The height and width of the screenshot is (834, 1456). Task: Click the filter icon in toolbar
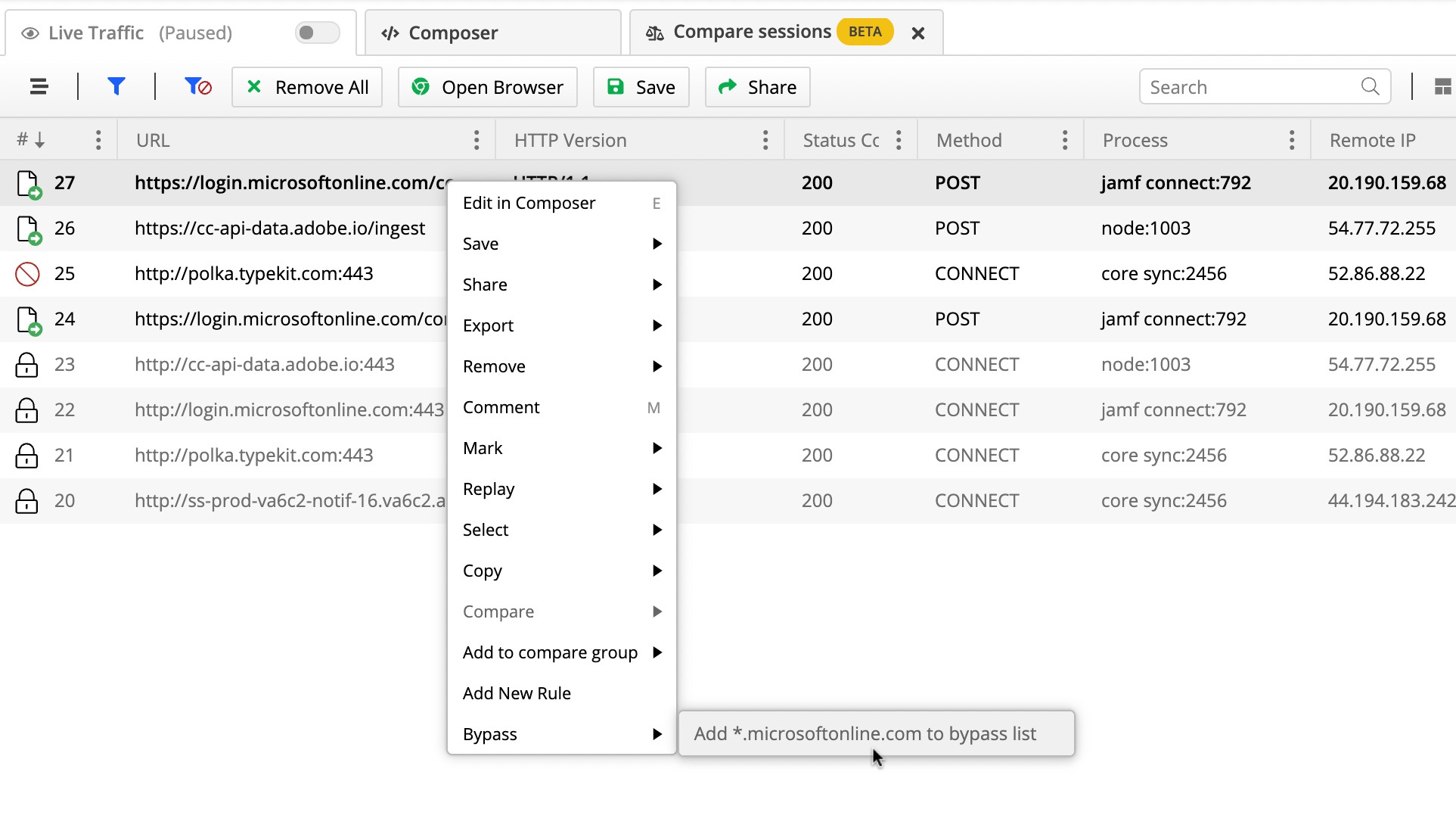pyautogui.click(x=116, y=87)
